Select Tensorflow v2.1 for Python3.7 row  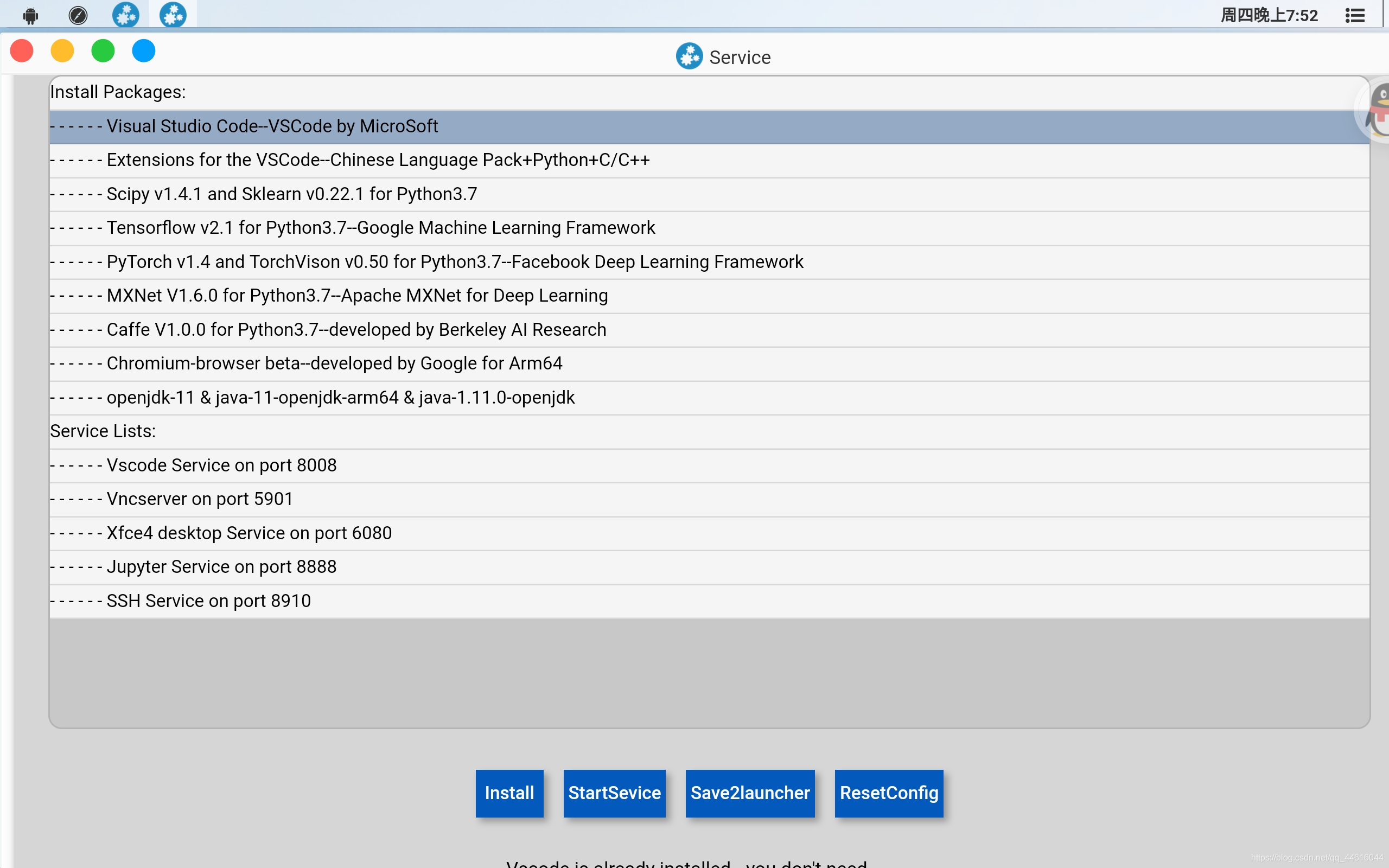point(710,228)
